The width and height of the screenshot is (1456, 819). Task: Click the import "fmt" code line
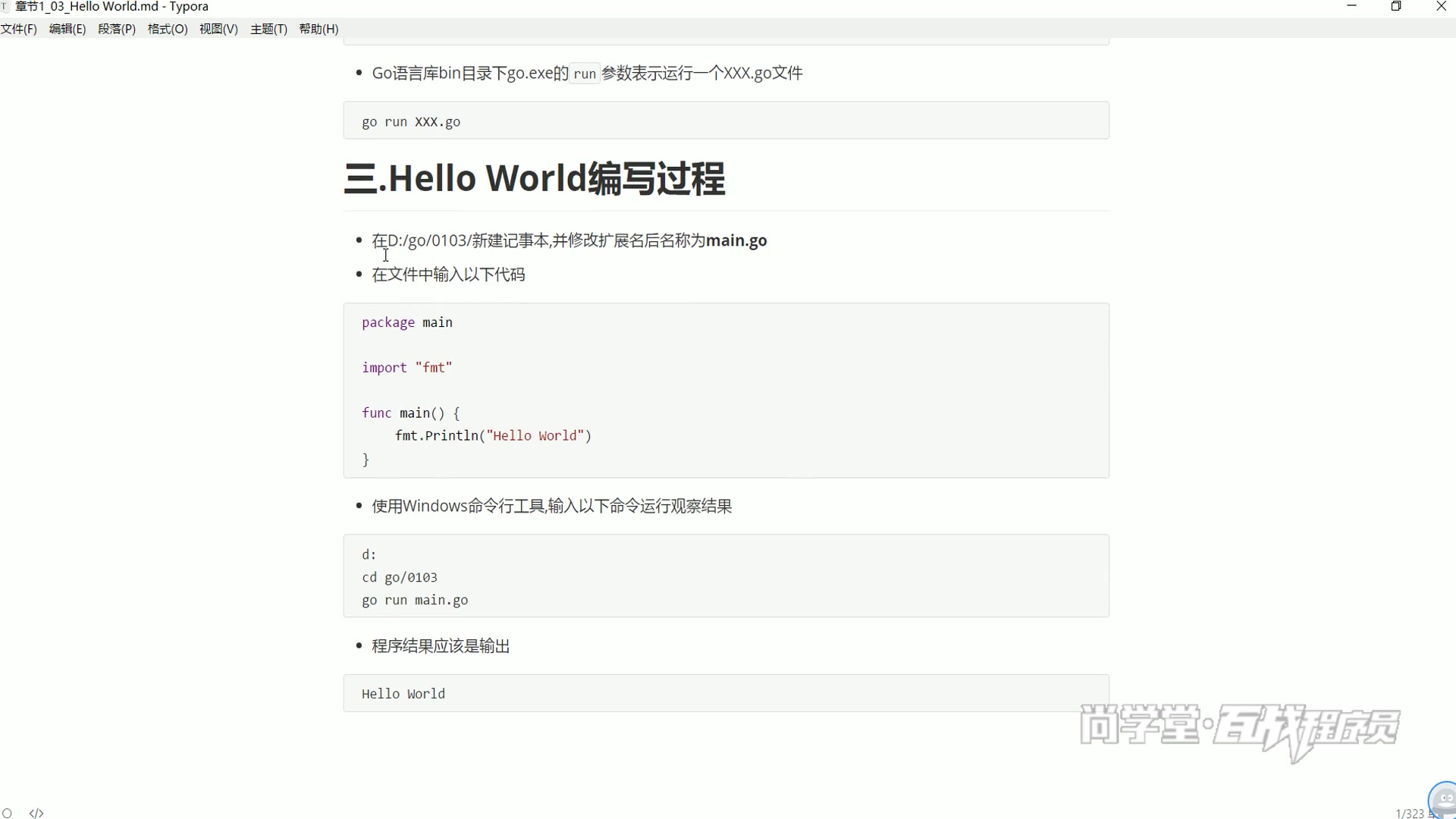[x=407, y=368]
